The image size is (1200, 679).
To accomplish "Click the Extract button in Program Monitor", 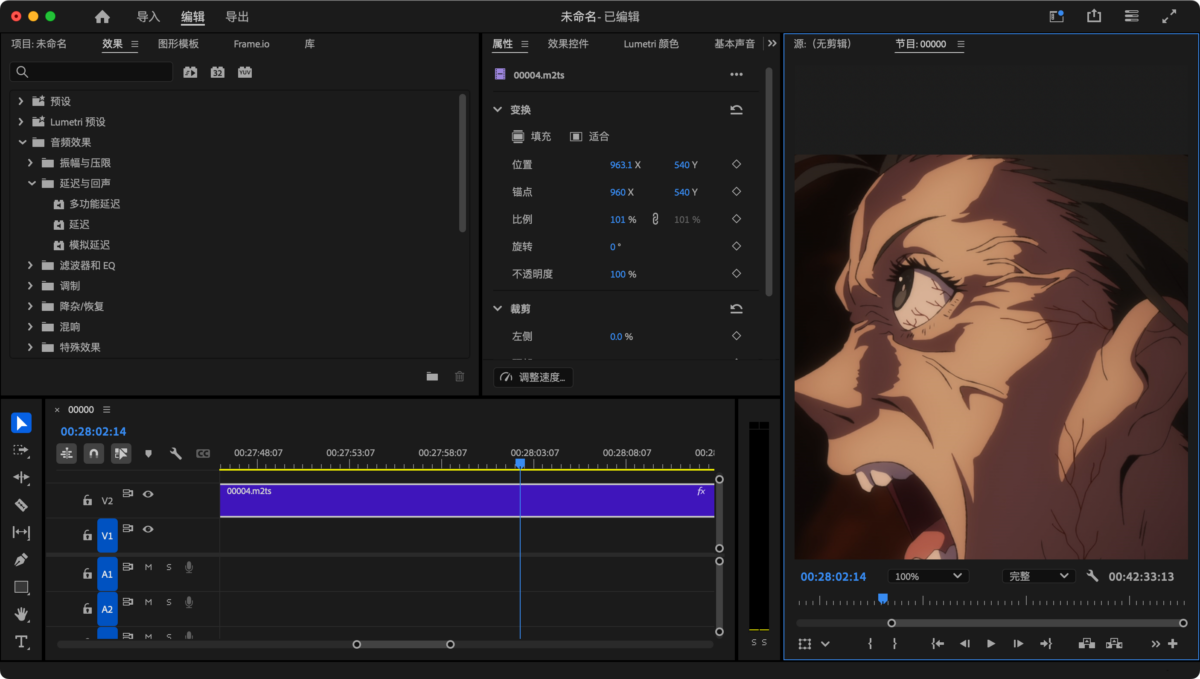I will click(1114, 644).
